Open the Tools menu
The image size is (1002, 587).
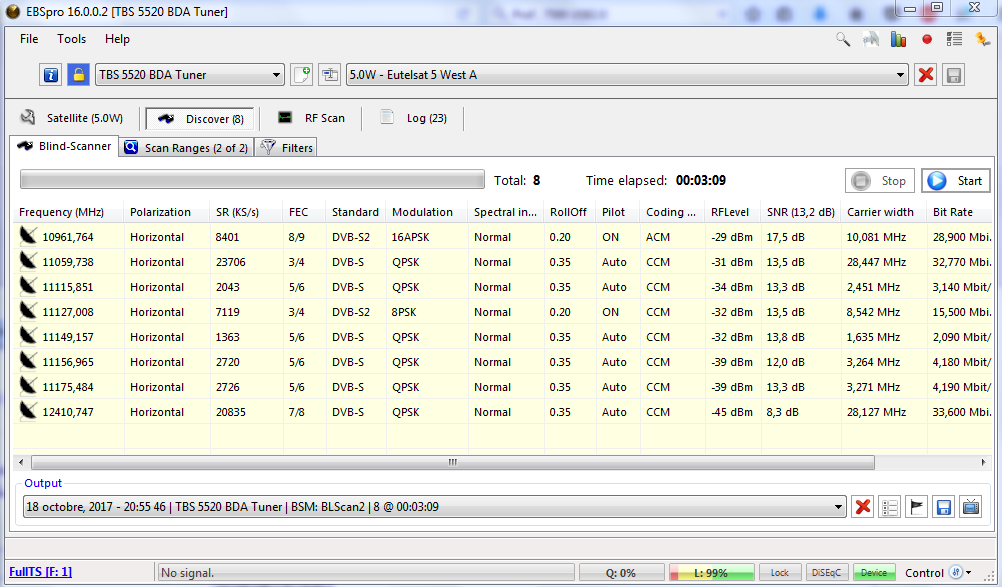click(x=71, y=39)
